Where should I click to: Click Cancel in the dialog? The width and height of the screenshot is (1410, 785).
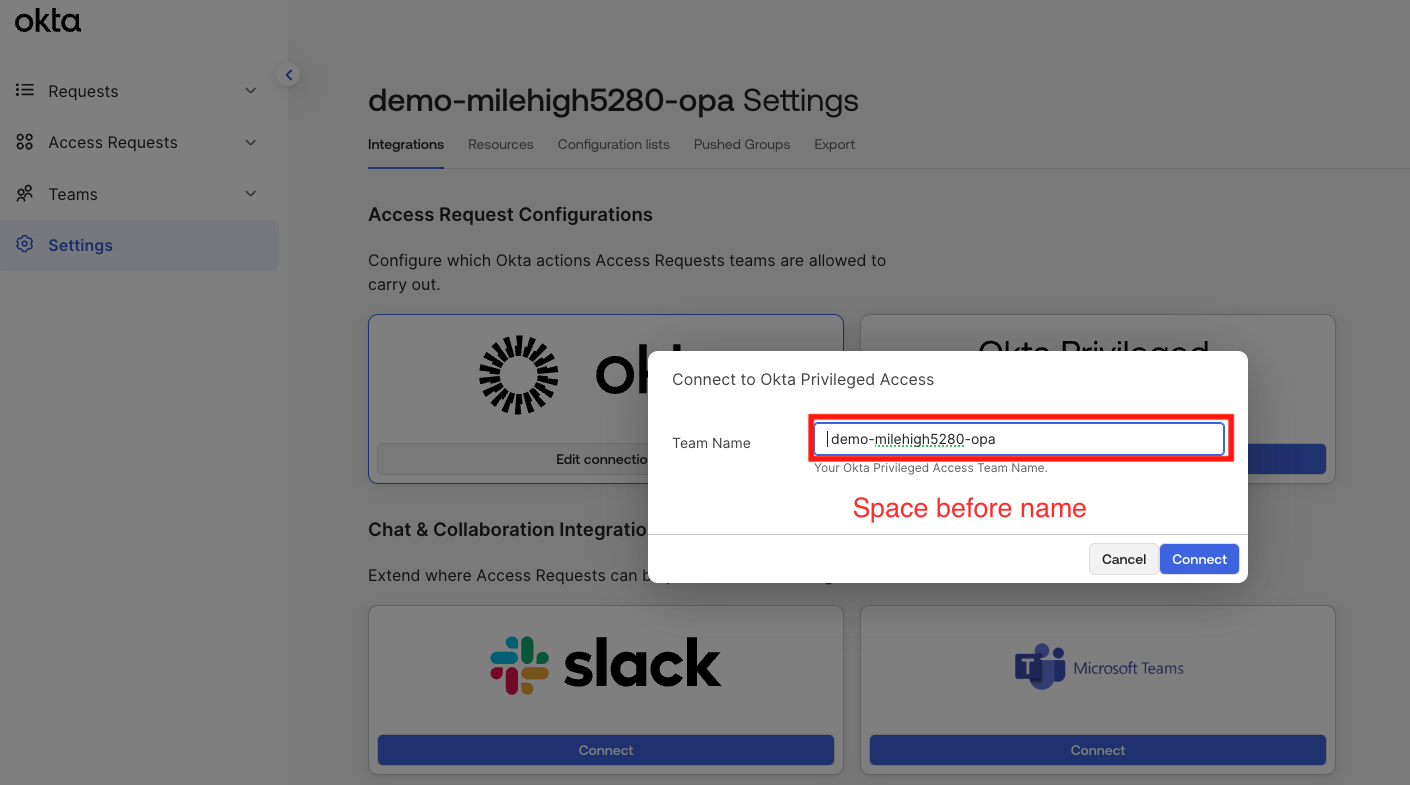pyautogui.click(x=1124, y=559)
